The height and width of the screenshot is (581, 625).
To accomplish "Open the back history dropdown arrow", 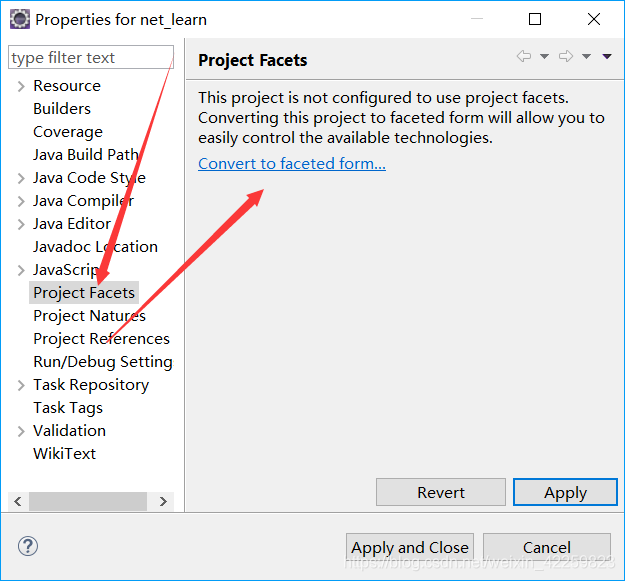I will coord(544,56).
